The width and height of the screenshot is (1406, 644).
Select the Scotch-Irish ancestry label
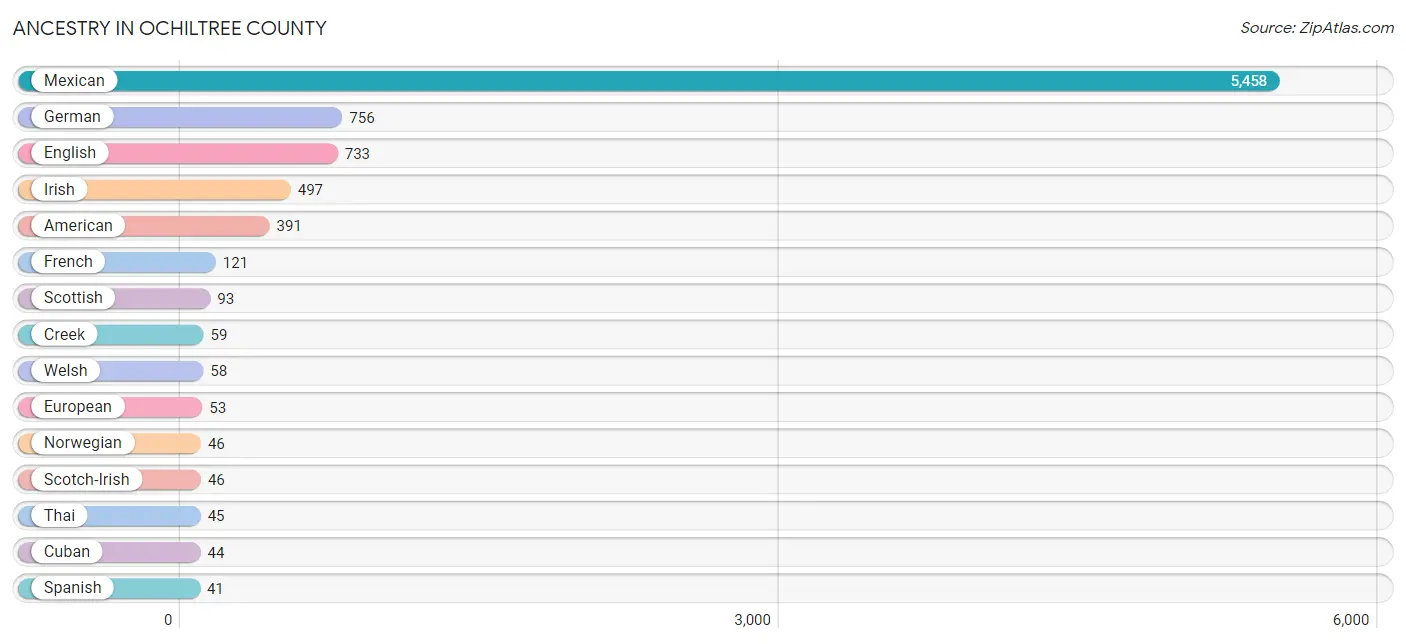(87, 479)
